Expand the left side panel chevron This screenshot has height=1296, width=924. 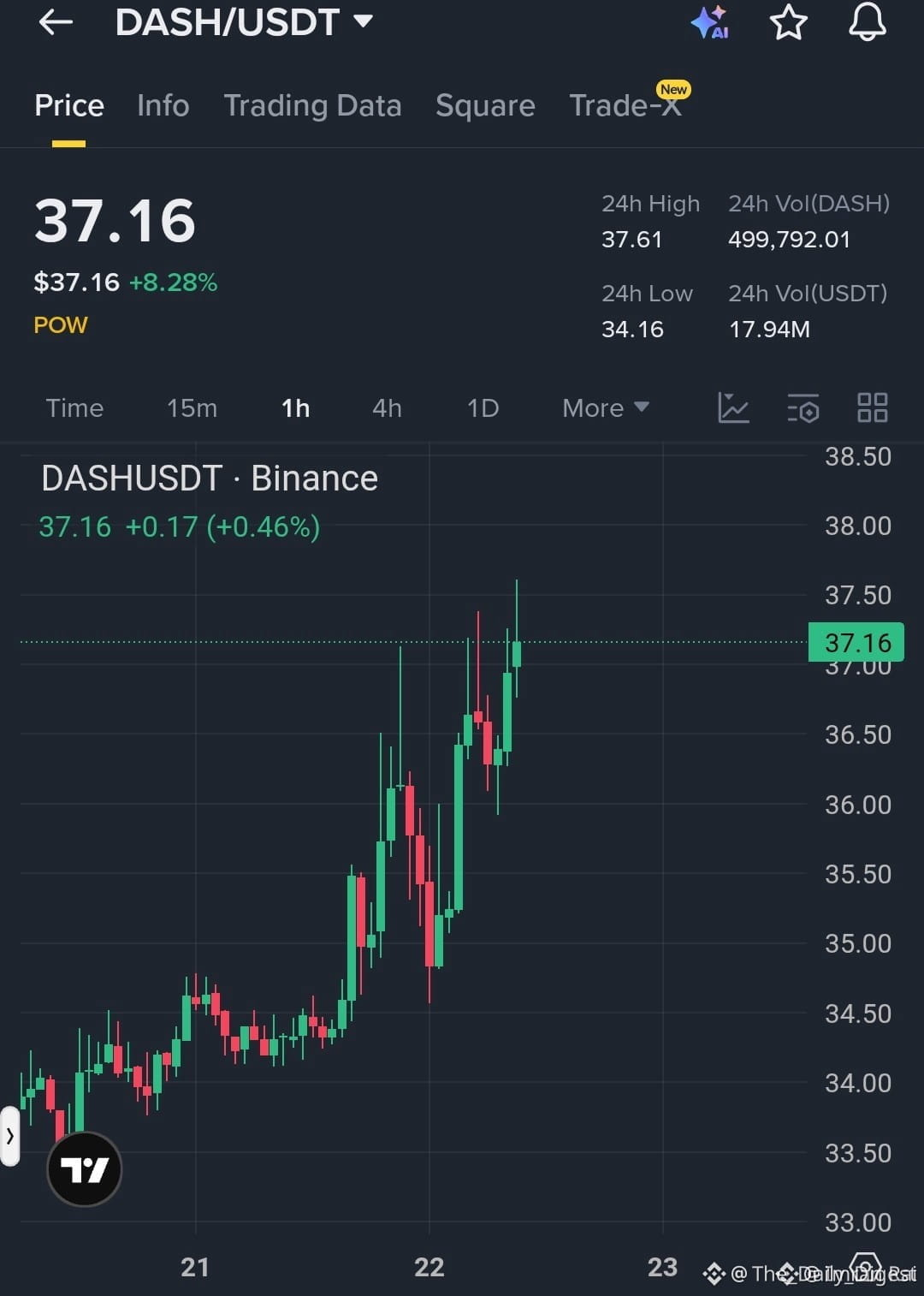point(10,1137)
